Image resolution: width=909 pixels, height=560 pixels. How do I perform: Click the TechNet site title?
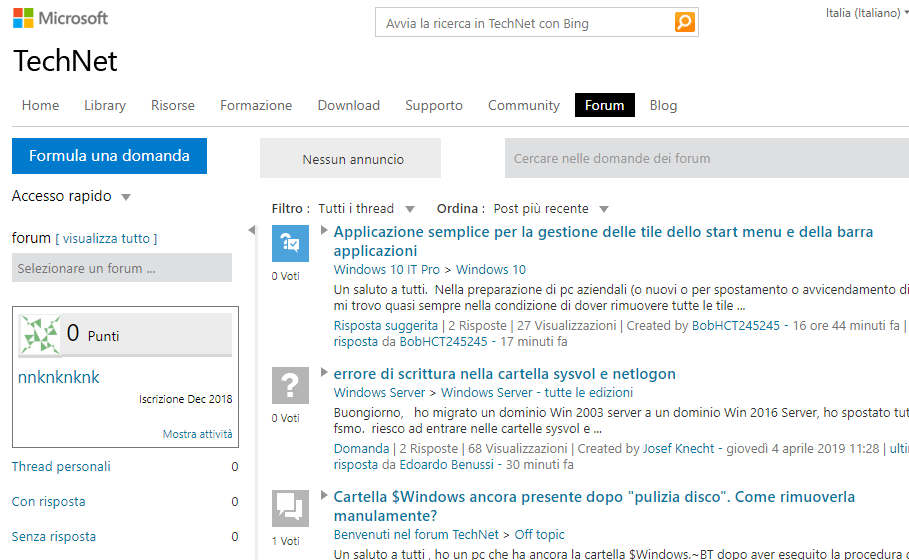pos(66,61)
